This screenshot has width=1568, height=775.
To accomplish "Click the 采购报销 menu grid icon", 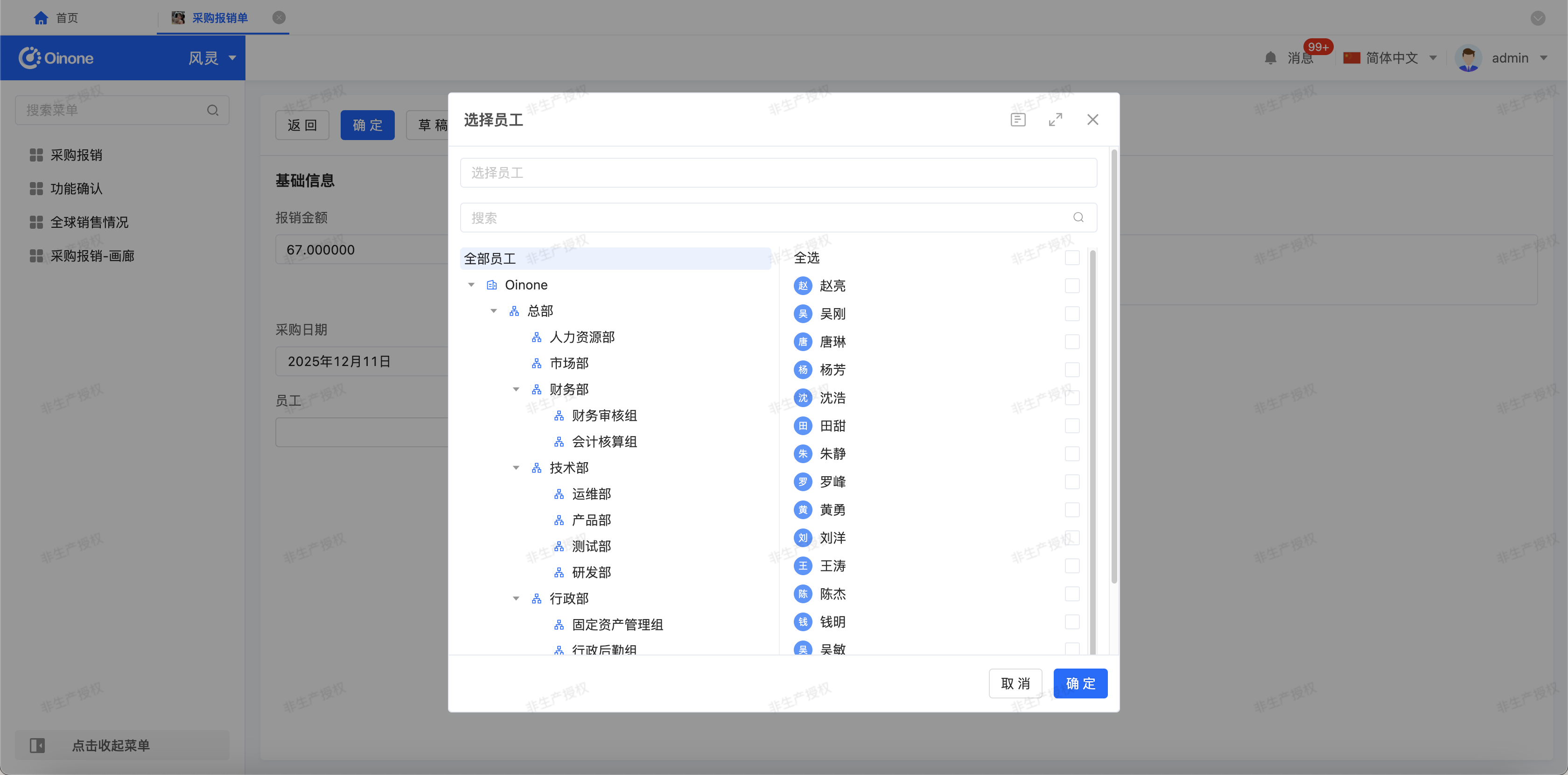I will (x=36, y=155).
